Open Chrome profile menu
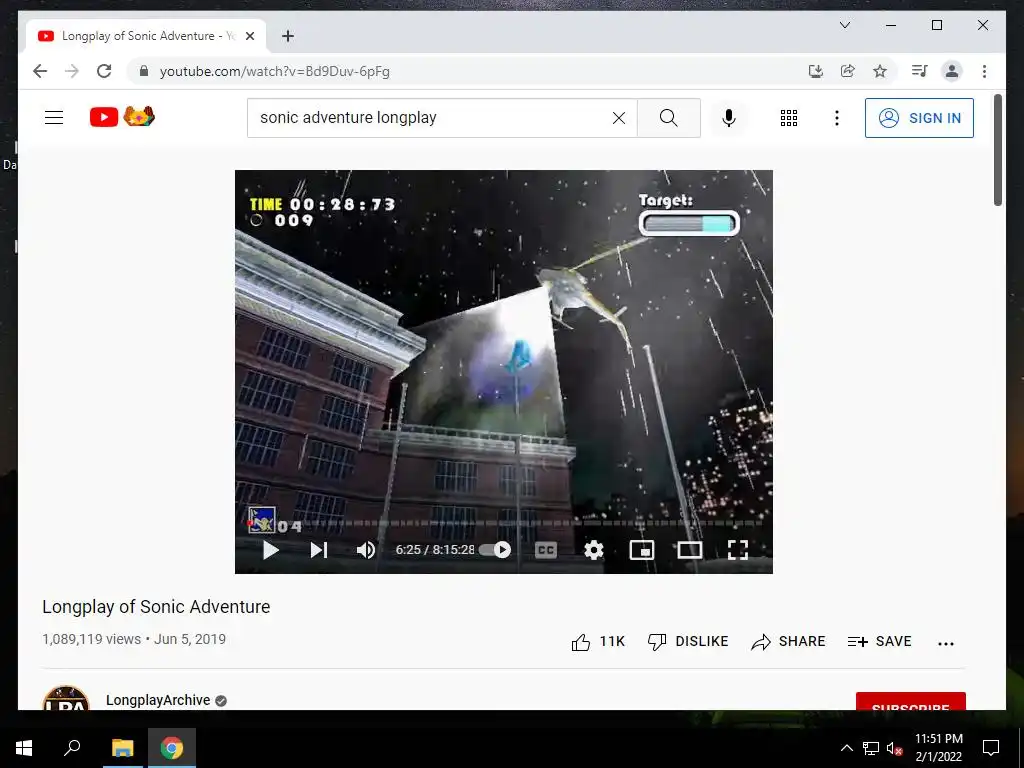Viewport: 1024px width, 768px height. [952, 71]
